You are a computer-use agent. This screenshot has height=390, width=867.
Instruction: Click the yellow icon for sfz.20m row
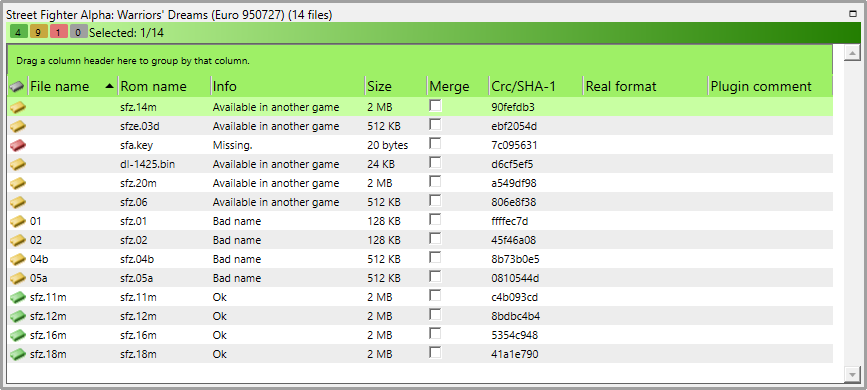point(18,183)
